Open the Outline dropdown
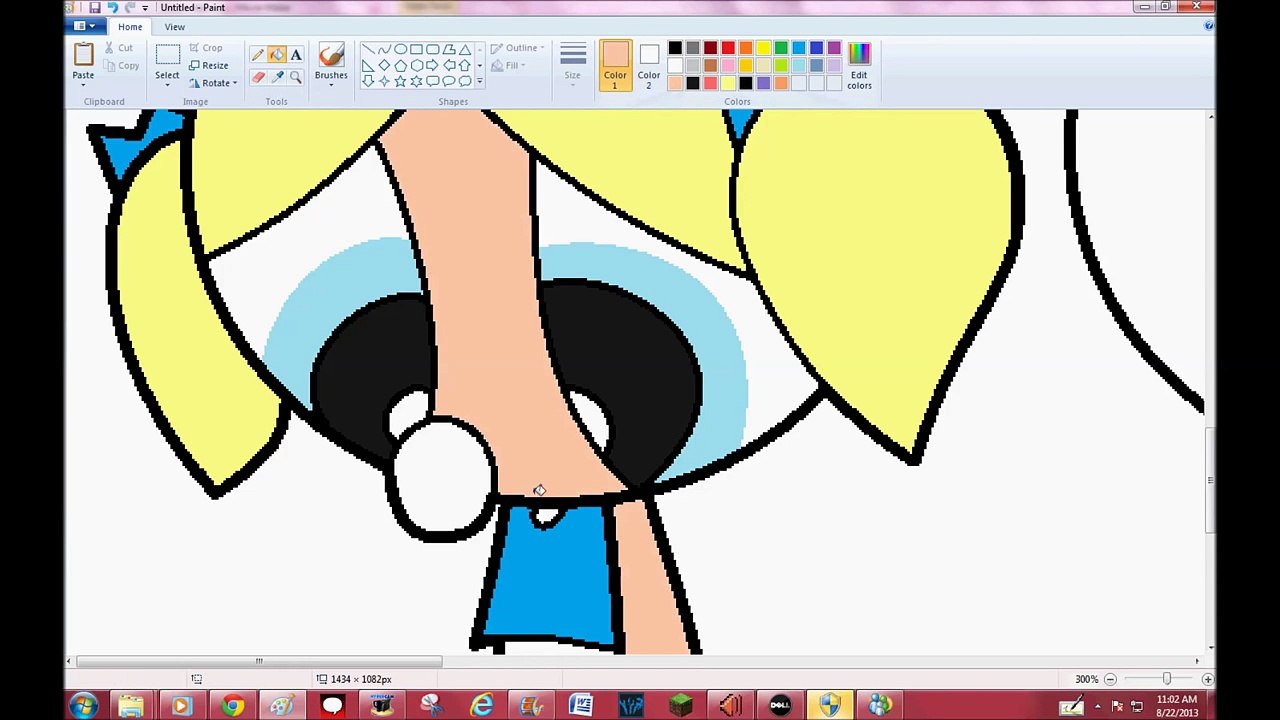This screenshot has width=1280, height=720. (x=517, y=48)
